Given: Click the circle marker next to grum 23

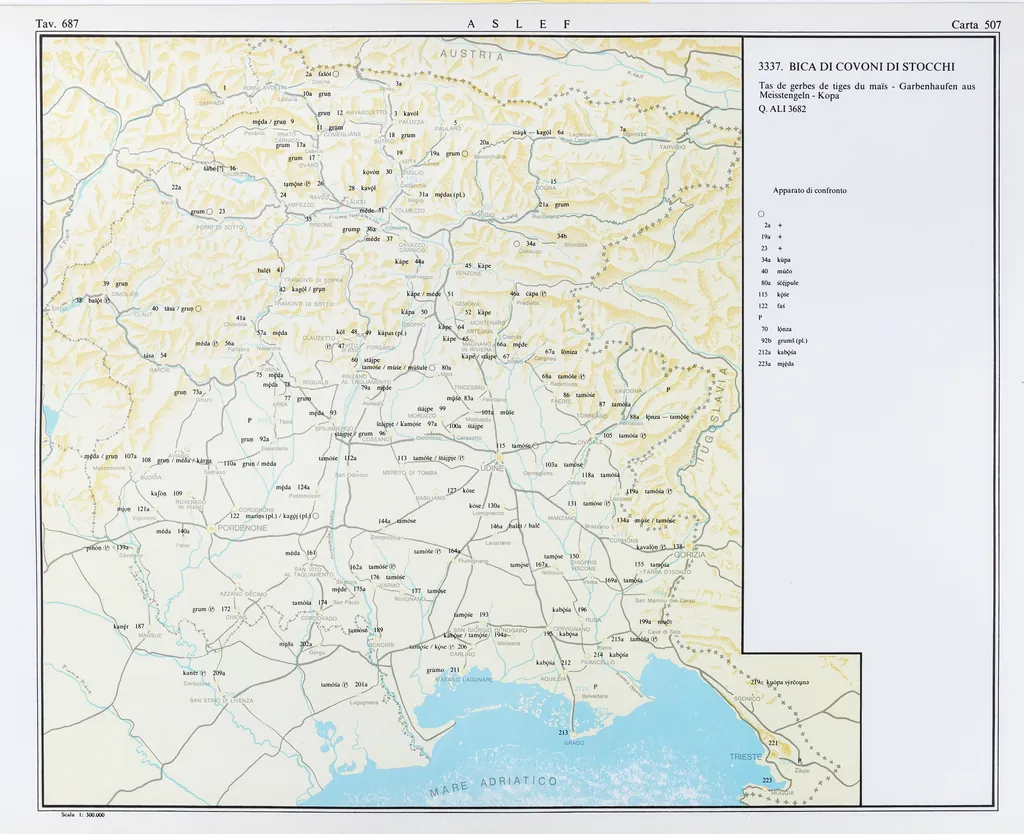Looking at the screenshot, I should click(x=211, y=211).
